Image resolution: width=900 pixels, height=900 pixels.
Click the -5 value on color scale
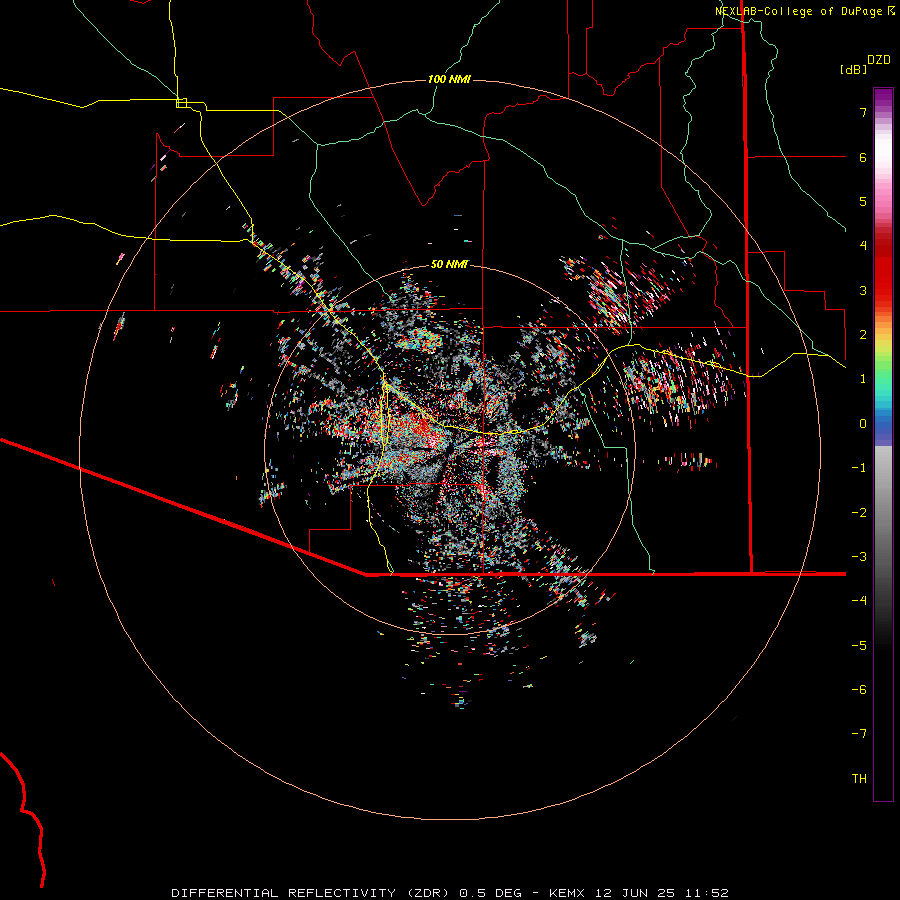(859, 646)
